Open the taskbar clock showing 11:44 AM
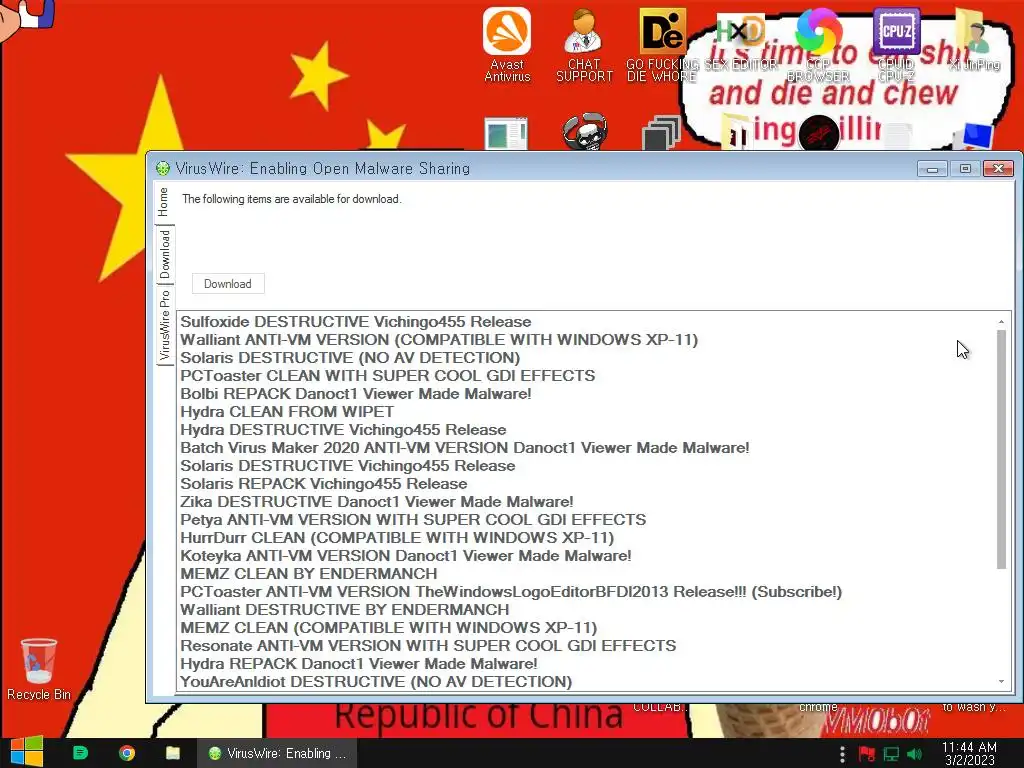This screenshot has height=768, width=1024. click(969, 753)
